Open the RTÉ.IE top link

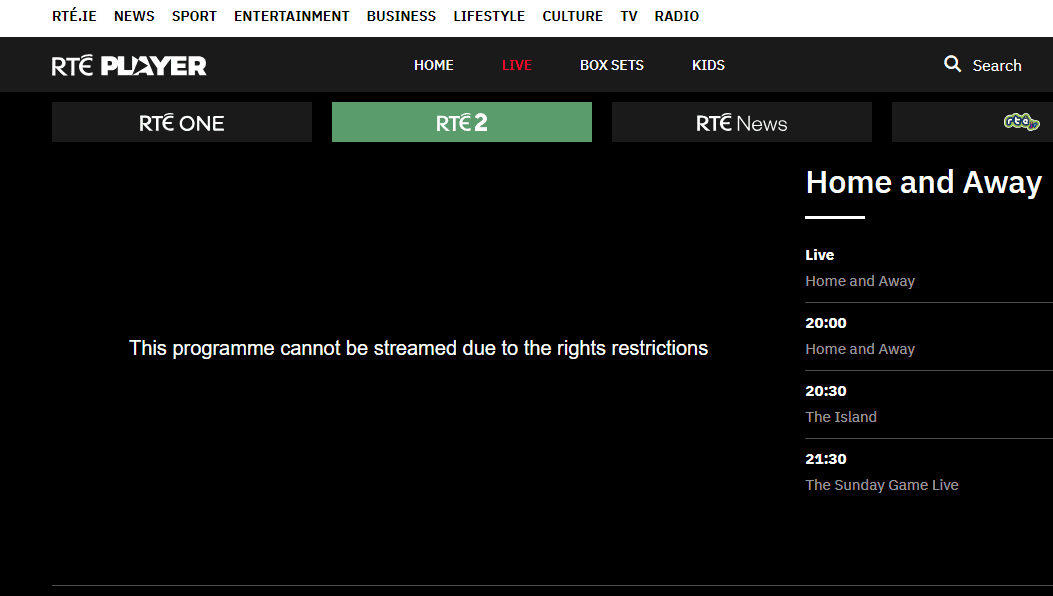point(74,16)
